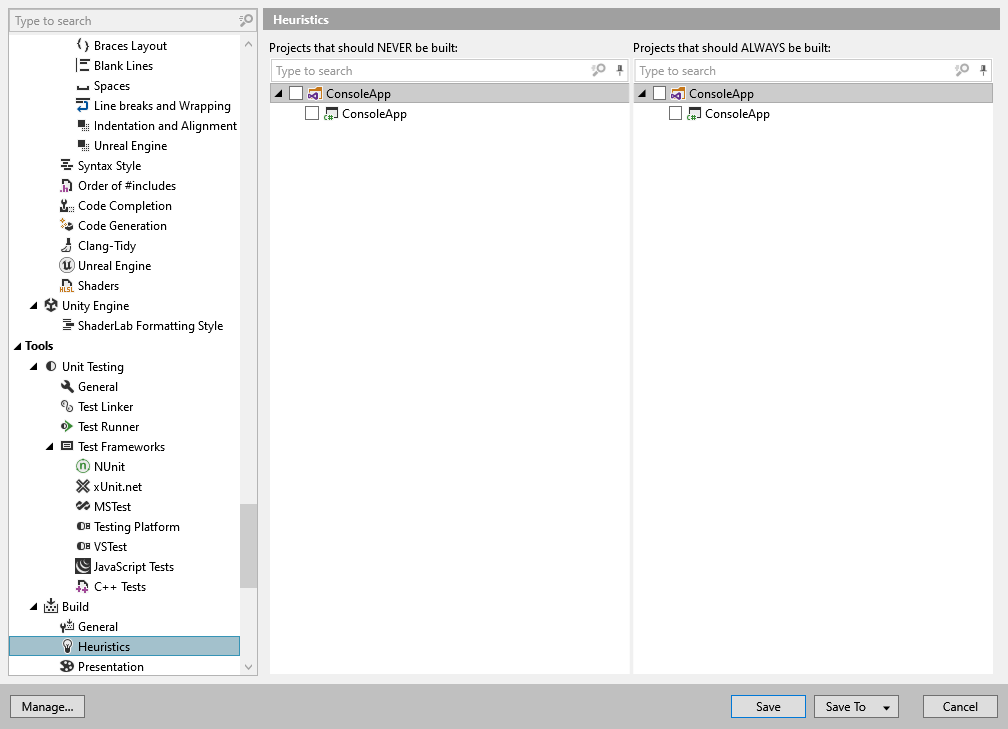Viewport: 1008px width, 729px height.
Task: Click the Shaders HLSL icon
Action: [x=67, y=285]
